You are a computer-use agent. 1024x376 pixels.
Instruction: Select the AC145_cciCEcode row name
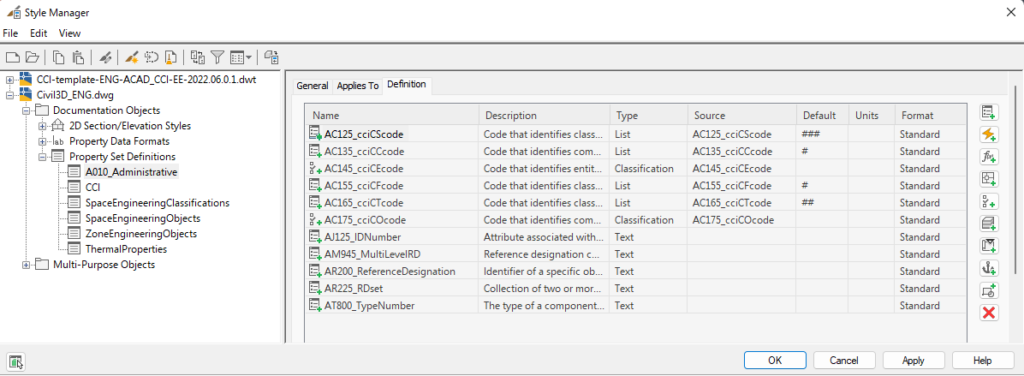coord(364,168)
